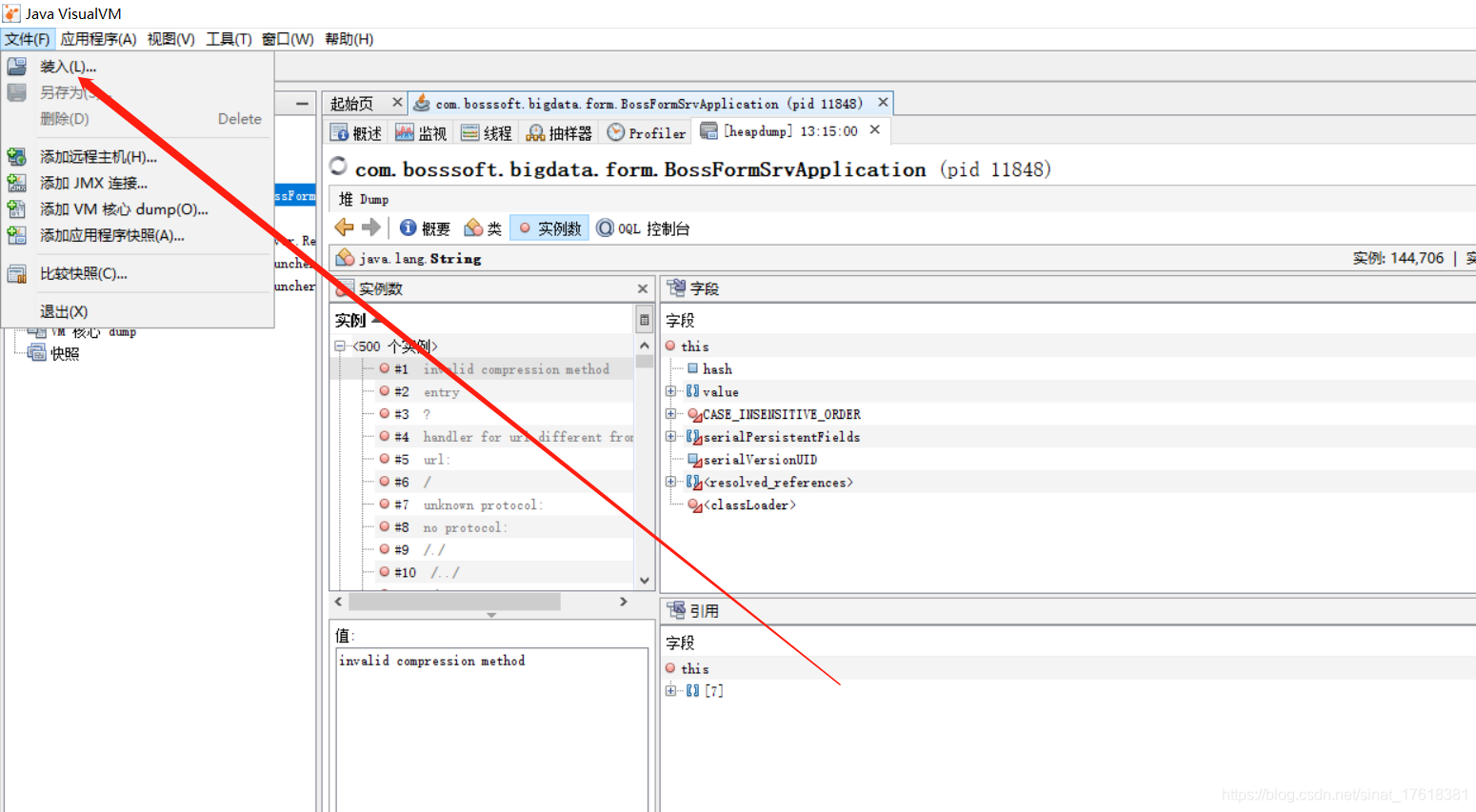The width and height of the screenshot is (1476, 812).
Task: Click the 值 text area with invalid compression method
Action: coord(492,730)
